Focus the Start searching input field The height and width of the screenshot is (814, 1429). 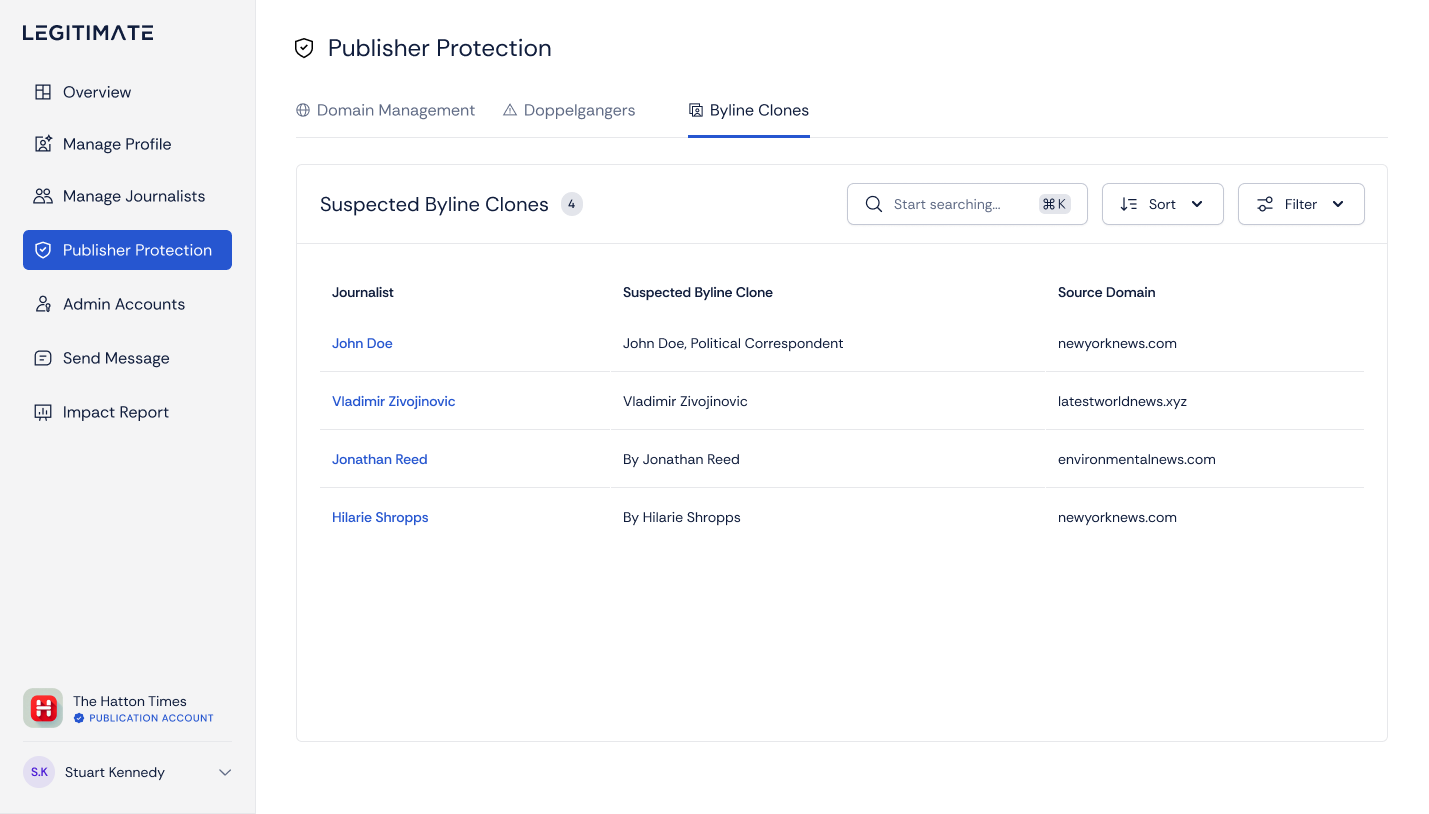point(960,204)
